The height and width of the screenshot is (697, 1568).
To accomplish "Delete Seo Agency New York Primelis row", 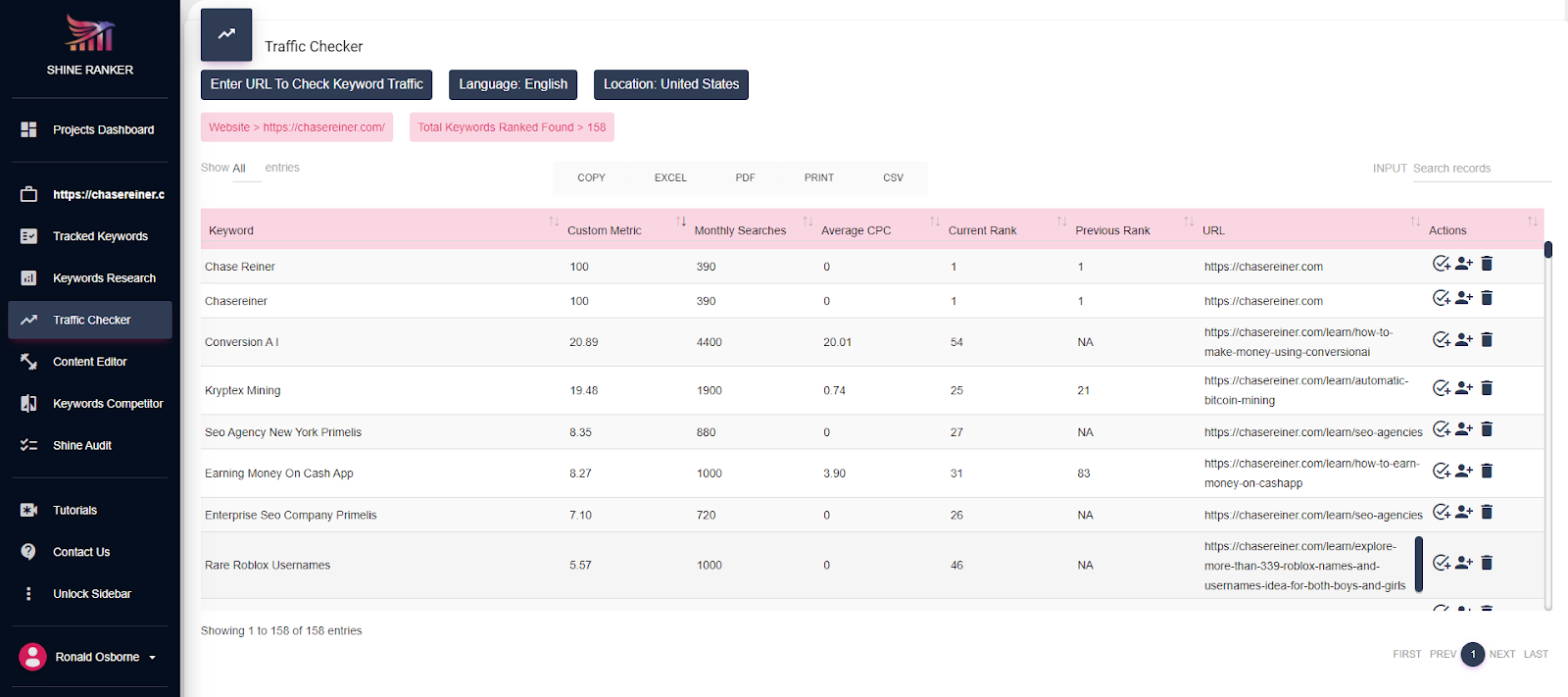I will pos(1487,428).
